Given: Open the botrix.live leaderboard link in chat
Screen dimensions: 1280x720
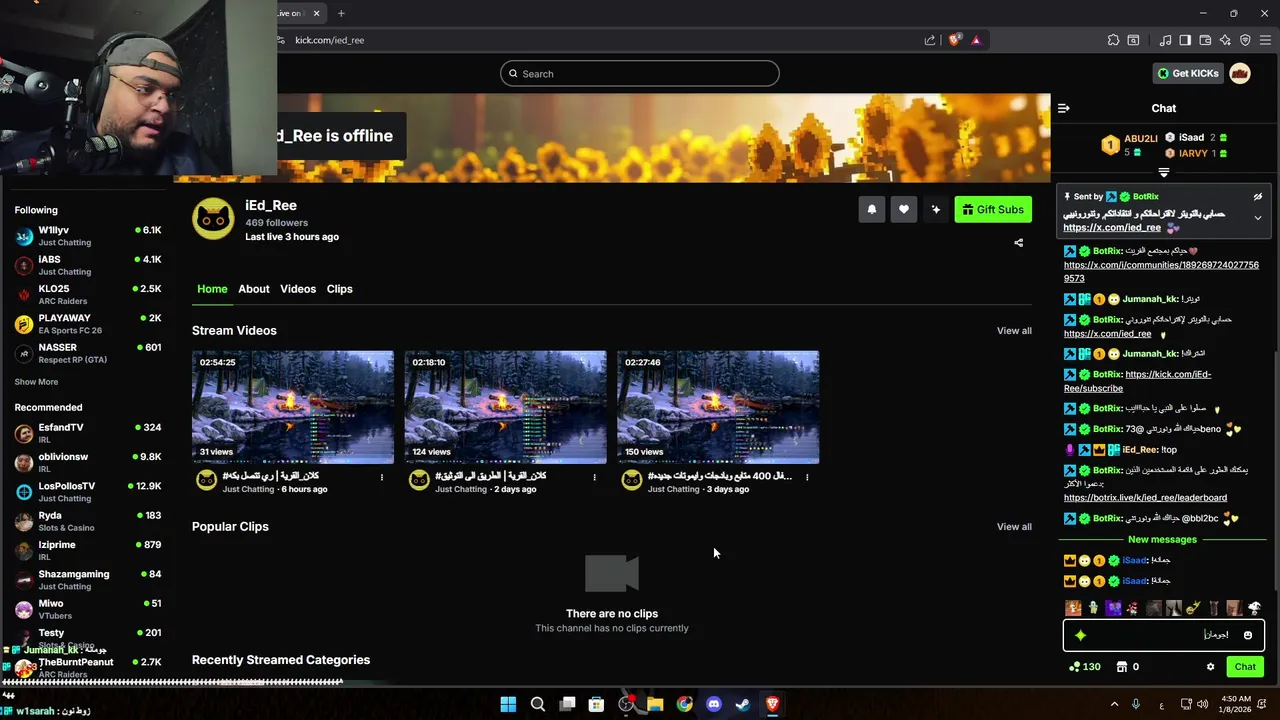Looking at the screenshot, I should [x=1145, y=498].
